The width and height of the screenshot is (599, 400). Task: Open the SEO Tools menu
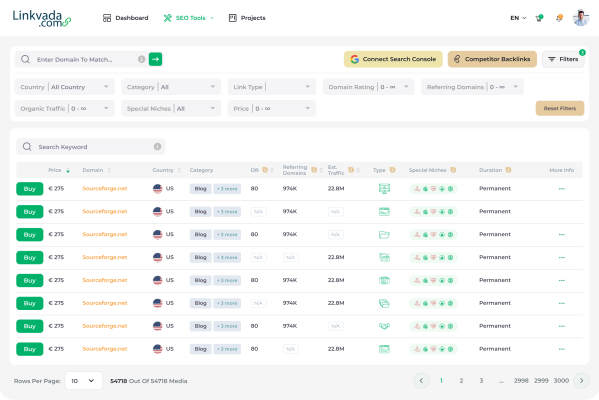pos(189,18)
